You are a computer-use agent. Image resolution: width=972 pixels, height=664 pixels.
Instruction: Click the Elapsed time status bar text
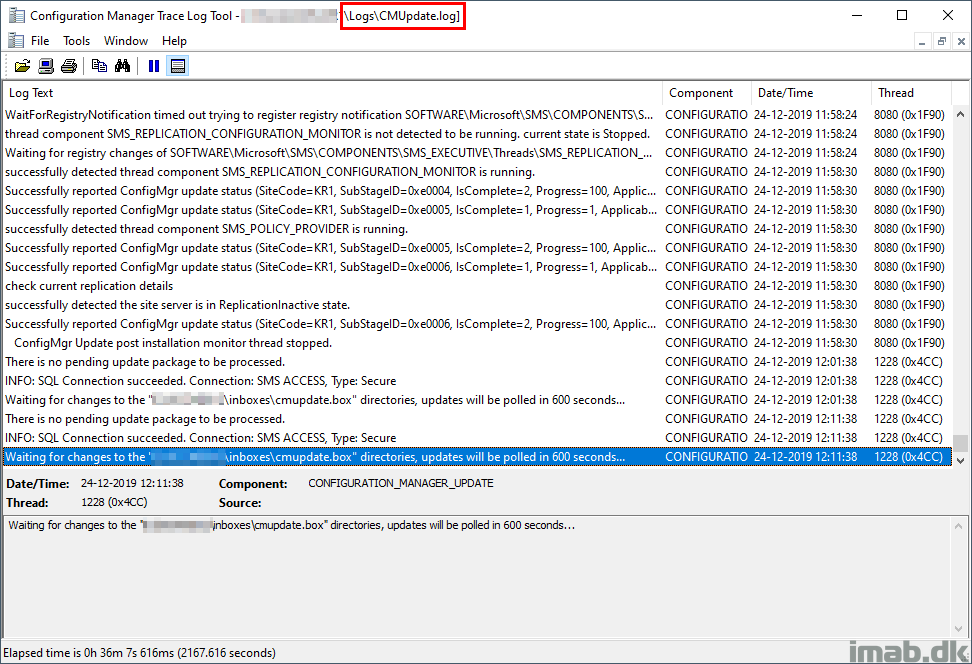click(139, 653)
